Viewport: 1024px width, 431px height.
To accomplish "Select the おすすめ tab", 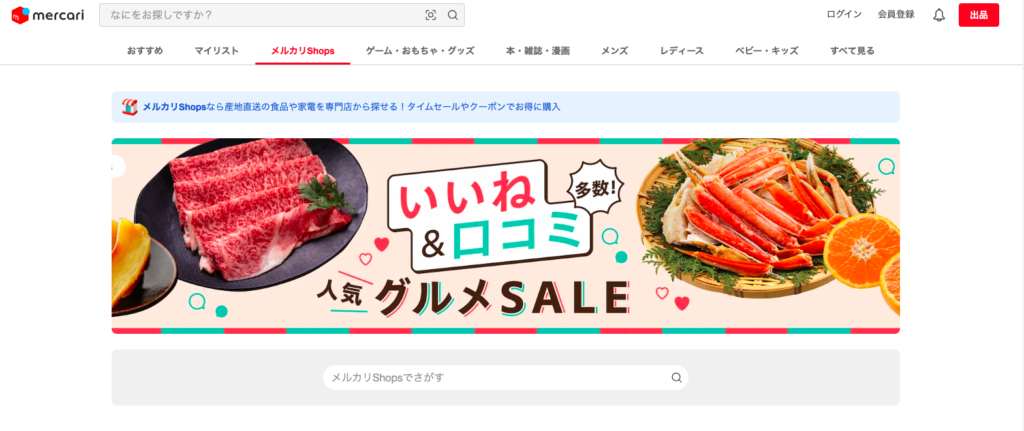I will point(145,50).
